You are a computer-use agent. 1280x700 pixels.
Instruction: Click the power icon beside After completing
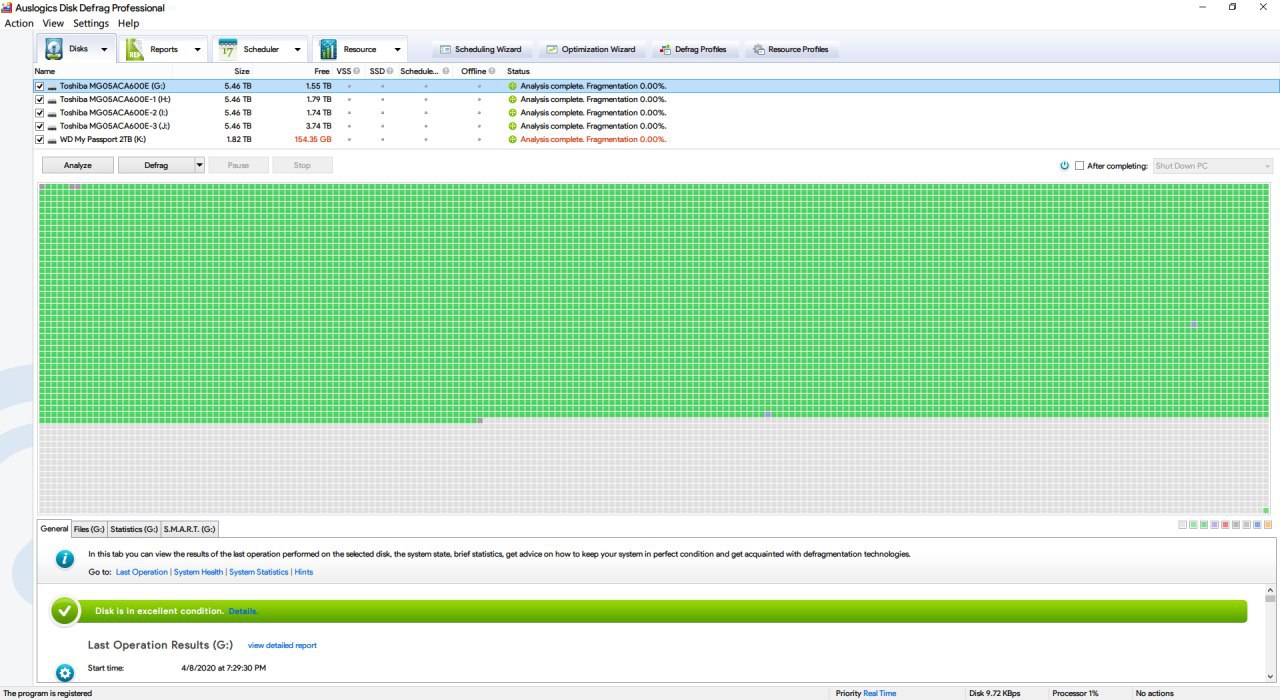click(x=1064, y=165)
